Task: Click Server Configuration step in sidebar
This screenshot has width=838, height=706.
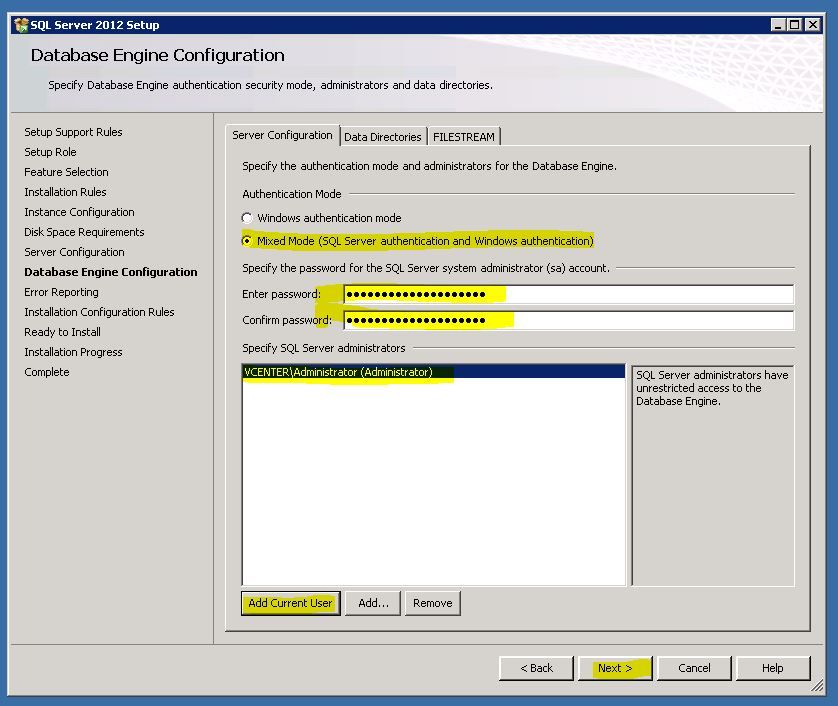Action: point(74,252)
